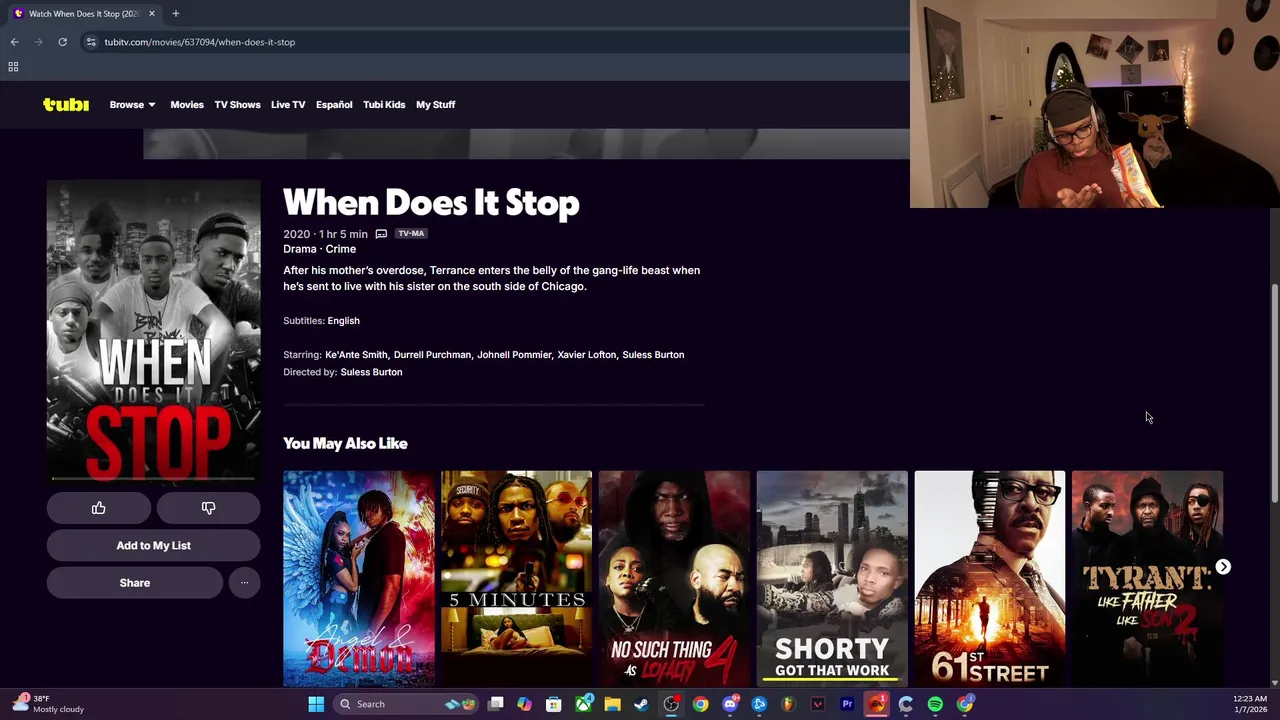Open Discord from the taskbar

click(730, 704)
